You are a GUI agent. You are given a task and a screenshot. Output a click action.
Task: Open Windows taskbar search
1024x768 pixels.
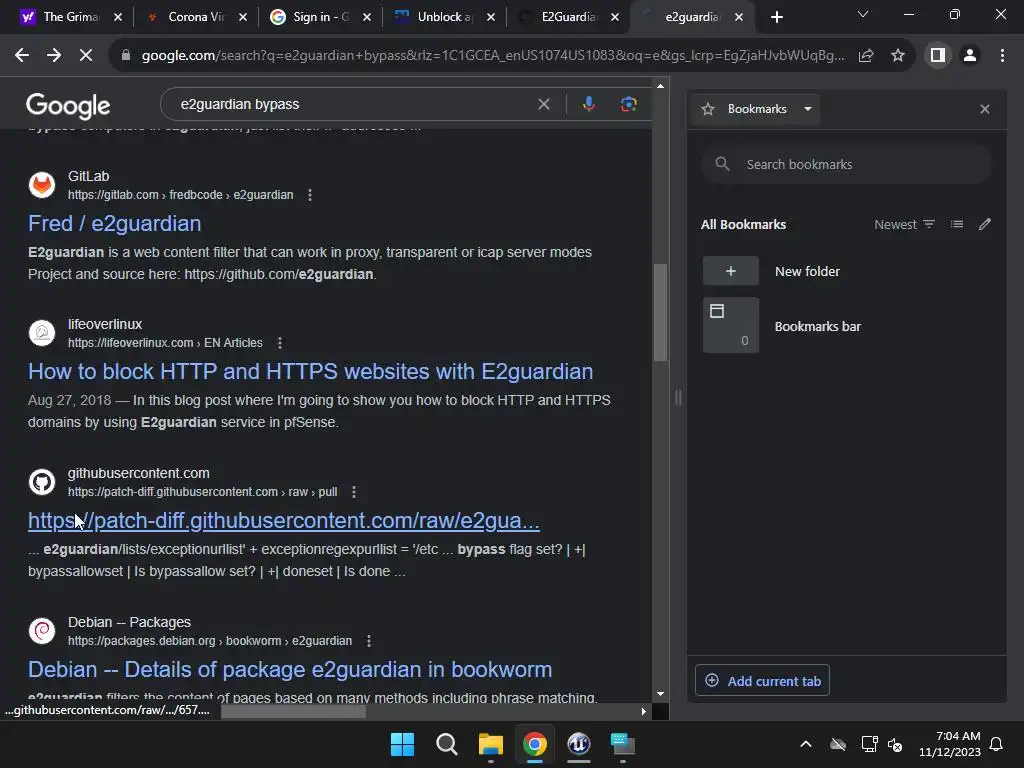pyautogui.click(x=447, y=744)
